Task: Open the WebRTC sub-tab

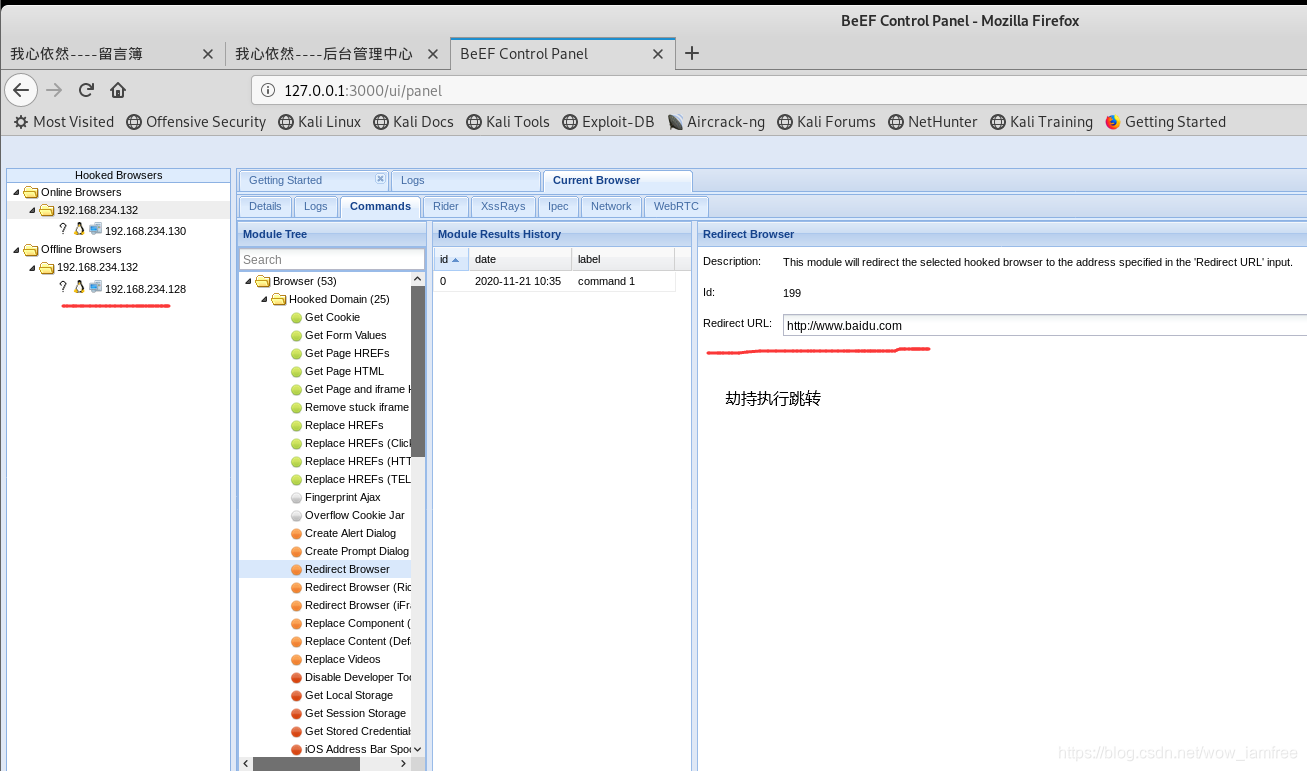Action: (676, 206)
